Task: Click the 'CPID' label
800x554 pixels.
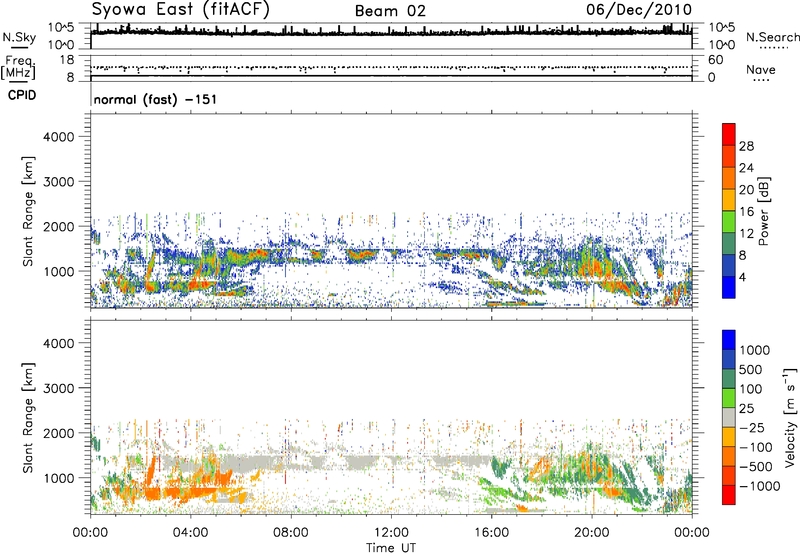Action: pyautogui.click(x=22, y=95)
